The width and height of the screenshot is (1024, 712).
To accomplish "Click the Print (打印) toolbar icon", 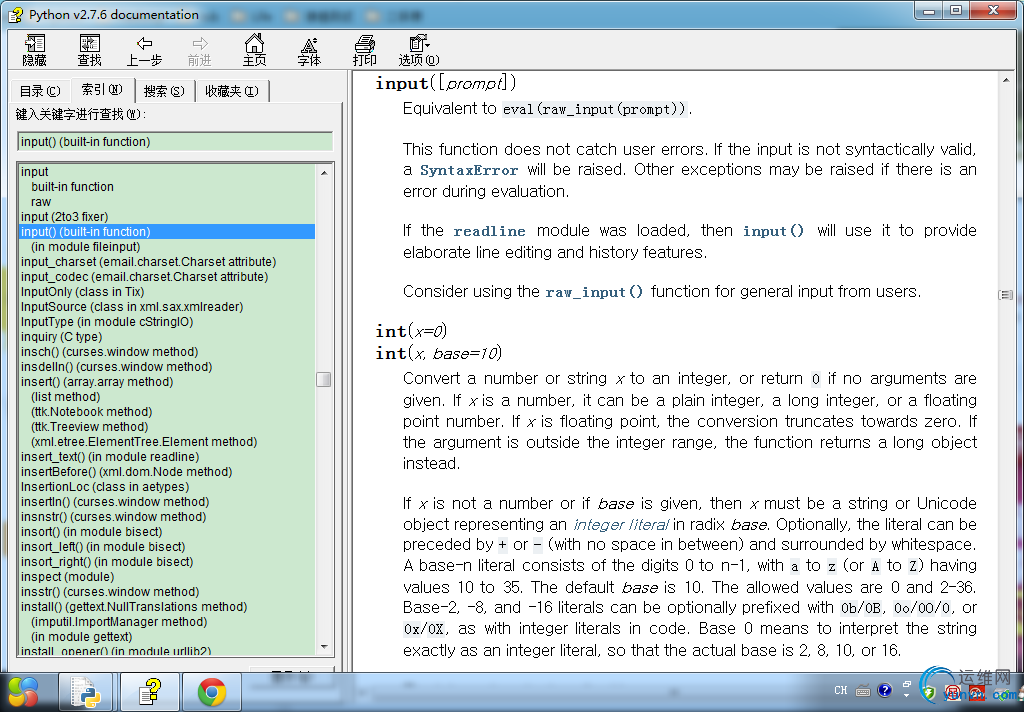I will point(364,50).
